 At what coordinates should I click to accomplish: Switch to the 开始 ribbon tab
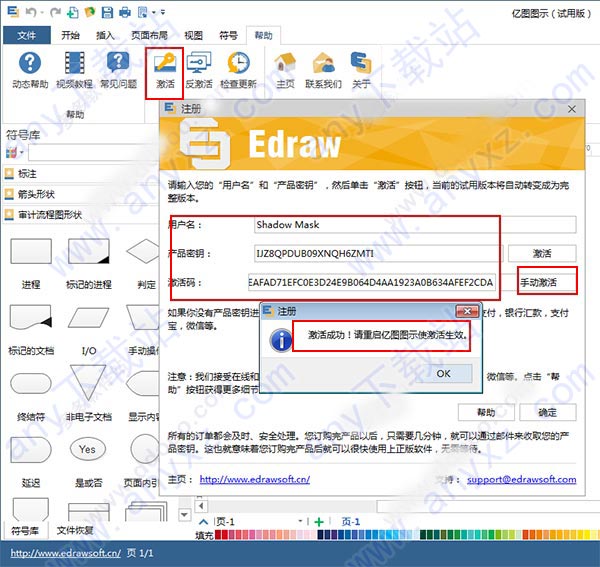coord(70,36)
